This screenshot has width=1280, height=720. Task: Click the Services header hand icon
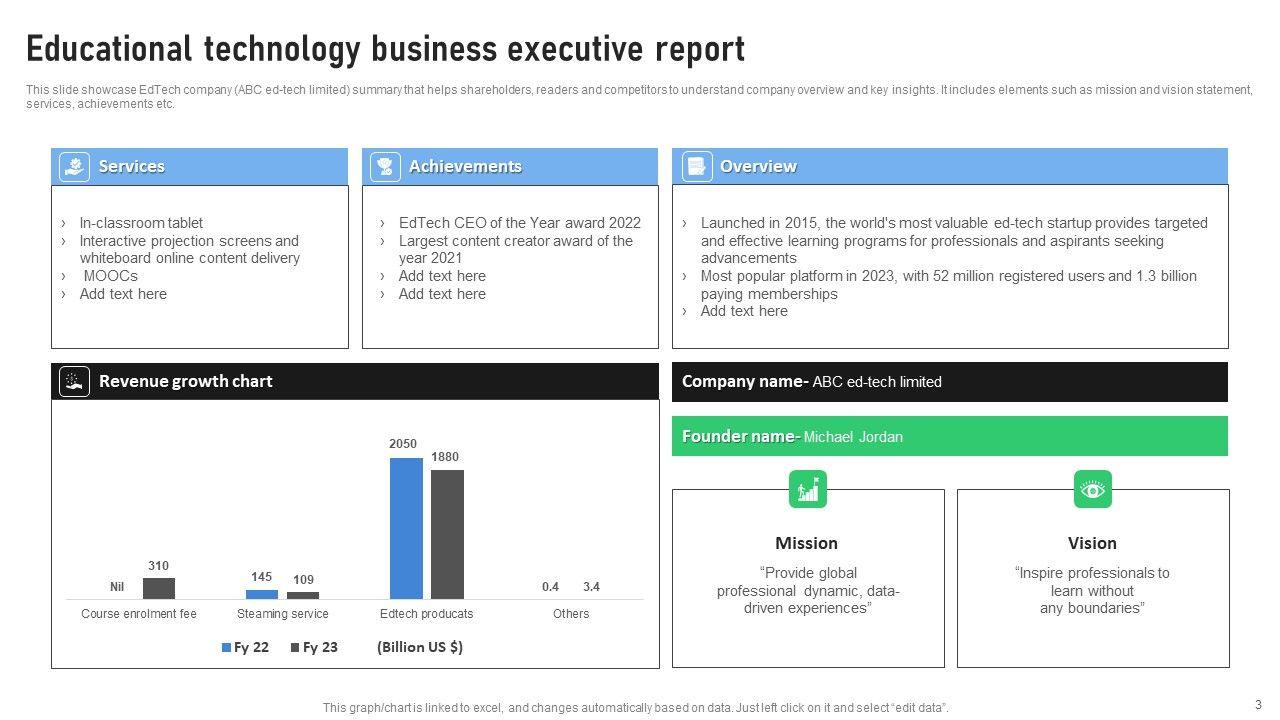click(75, 167)
